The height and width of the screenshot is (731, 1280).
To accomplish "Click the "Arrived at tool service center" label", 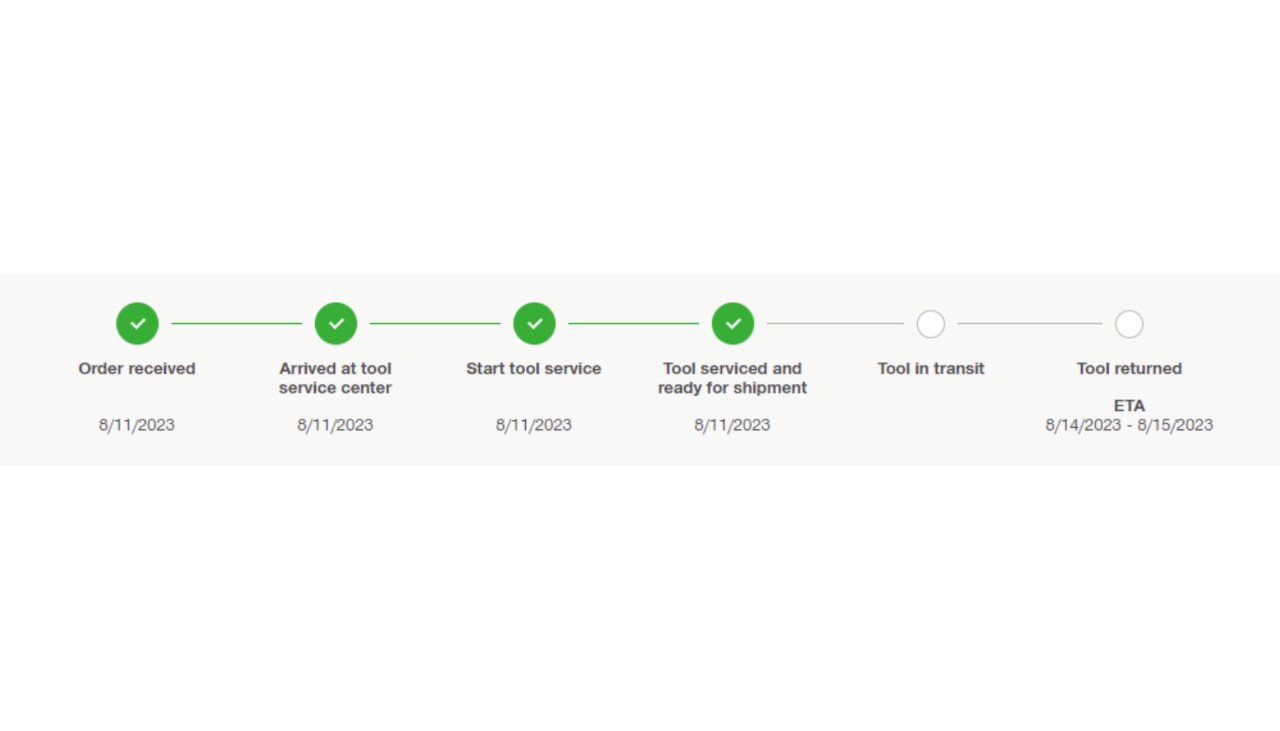I will (335, 378).
